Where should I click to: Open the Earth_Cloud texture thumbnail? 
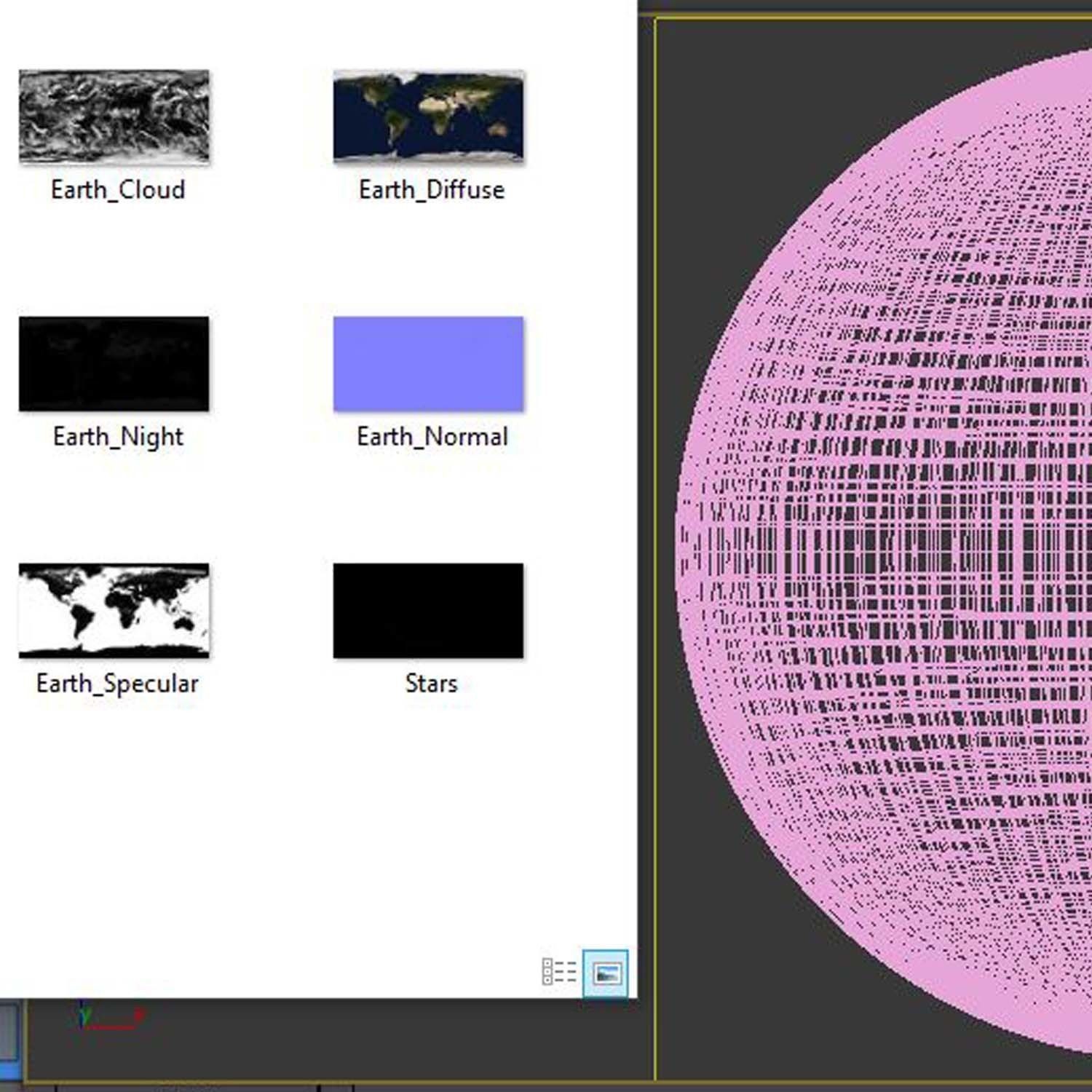click(x=114, y=116)
